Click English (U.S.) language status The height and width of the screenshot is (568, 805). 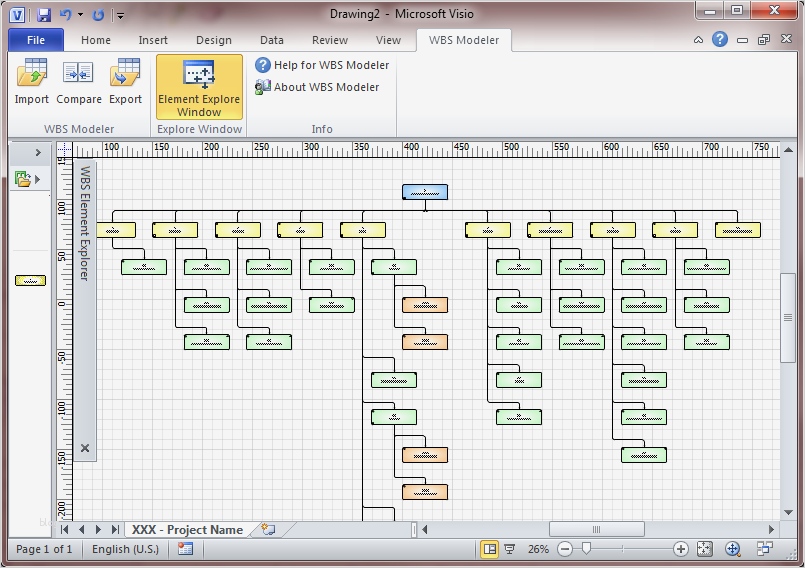pyautogui.click(x=125, y=549)
